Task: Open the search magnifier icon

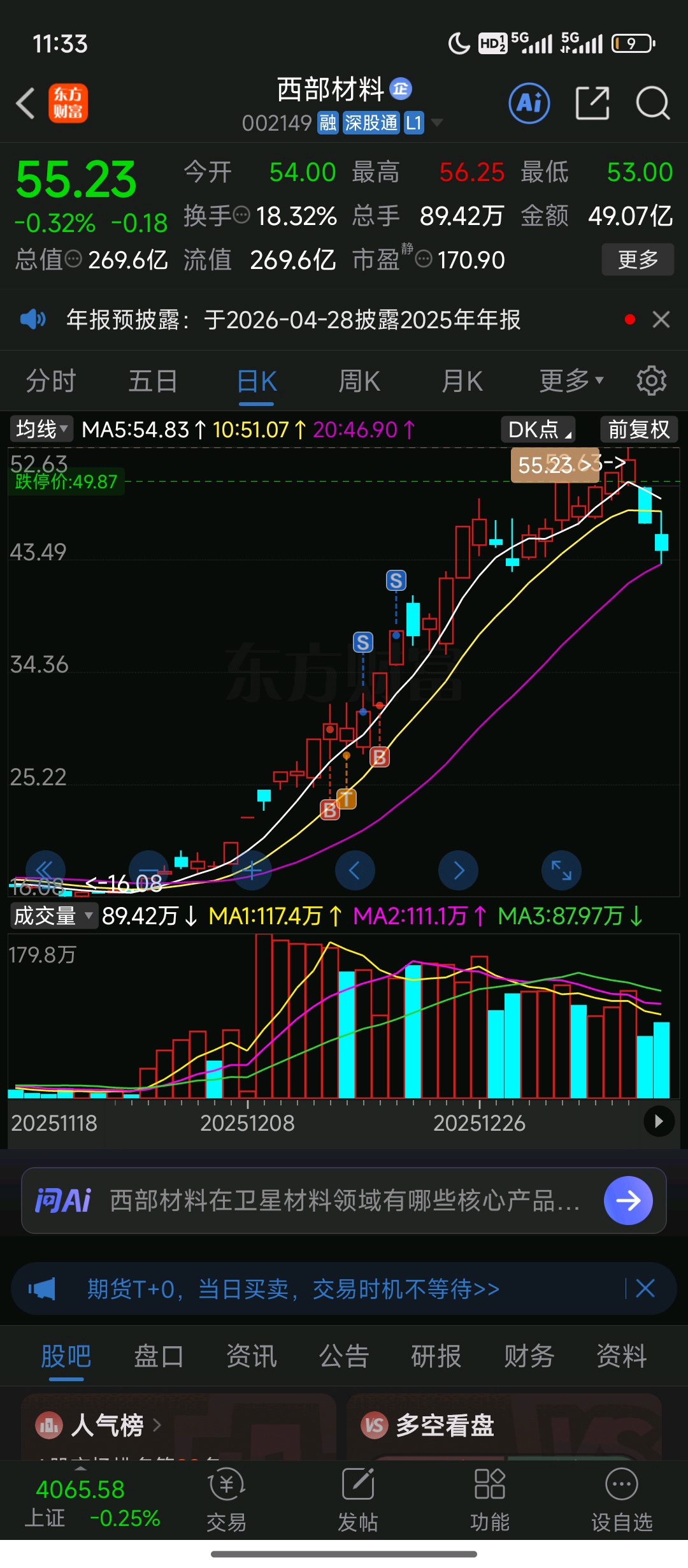Action: 653,103
